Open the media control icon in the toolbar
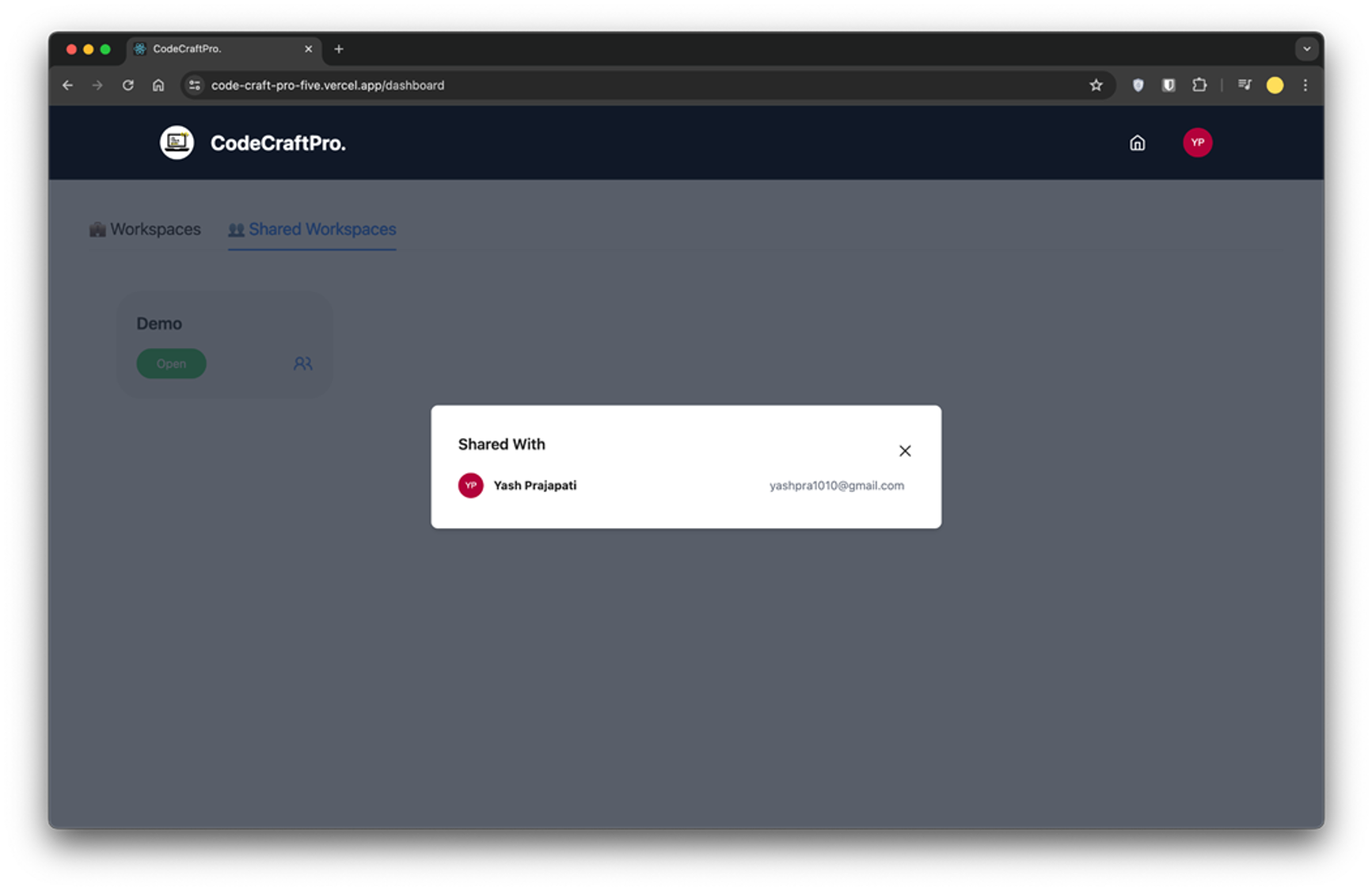Screen dimensions: 1372x891 [1245, 86]
